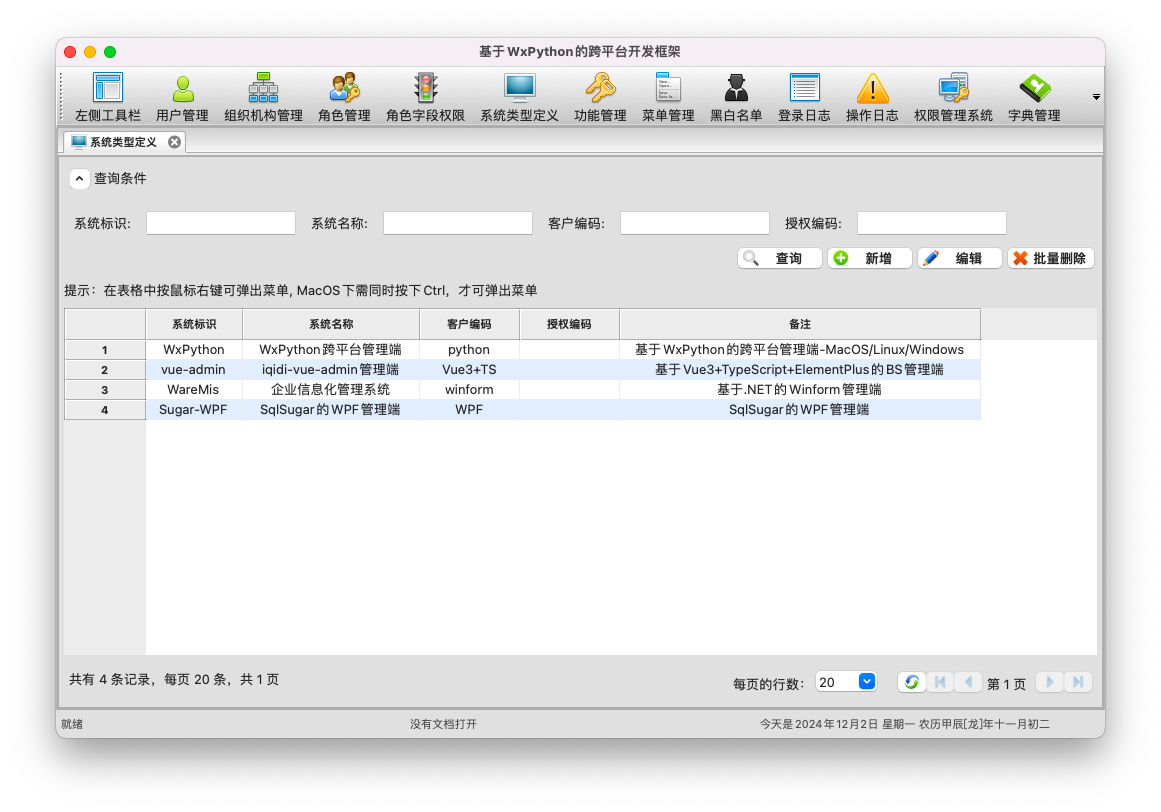Click the python 客户编码 cell
This screenshot has width=1161, height=812.
469,349
